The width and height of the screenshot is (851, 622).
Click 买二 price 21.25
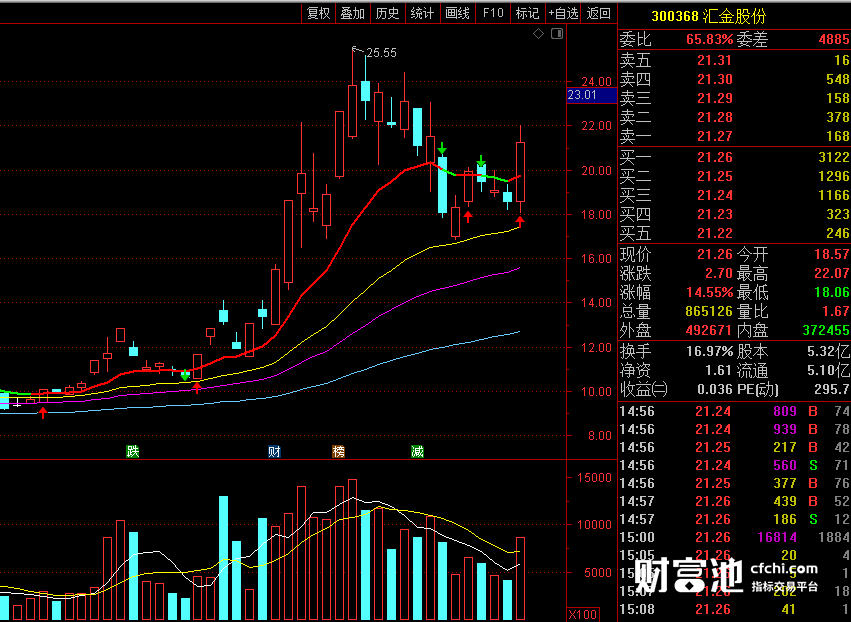(714, 176)
